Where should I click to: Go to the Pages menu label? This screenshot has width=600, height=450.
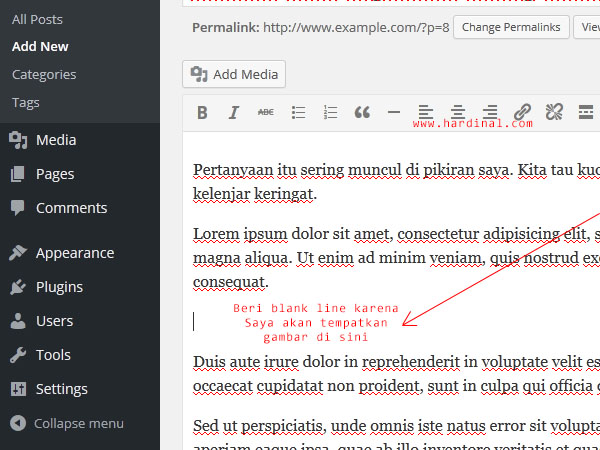click(55, 174)
